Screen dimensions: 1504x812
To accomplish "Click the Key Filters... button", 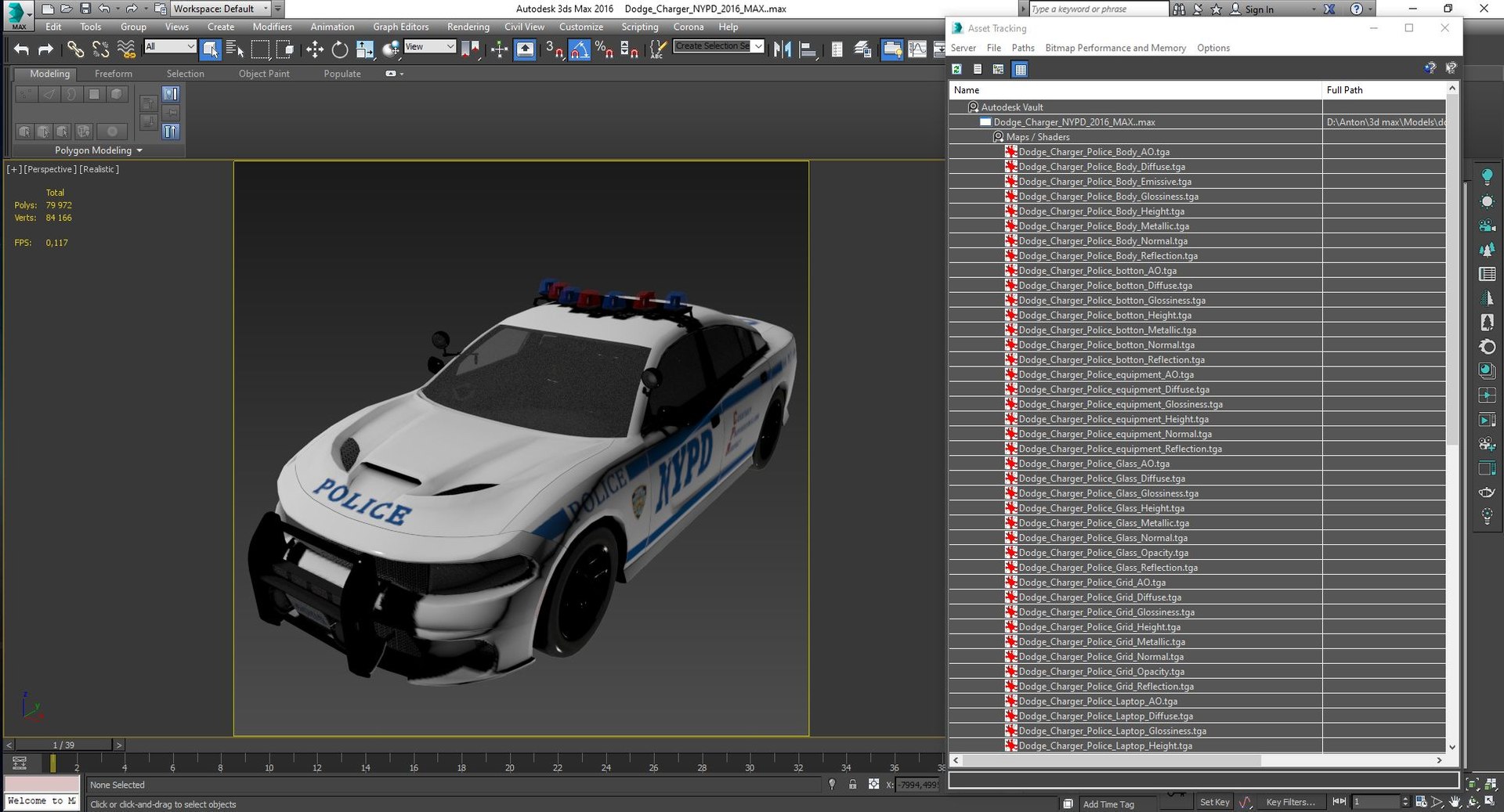I will (x=1291, y=802).
